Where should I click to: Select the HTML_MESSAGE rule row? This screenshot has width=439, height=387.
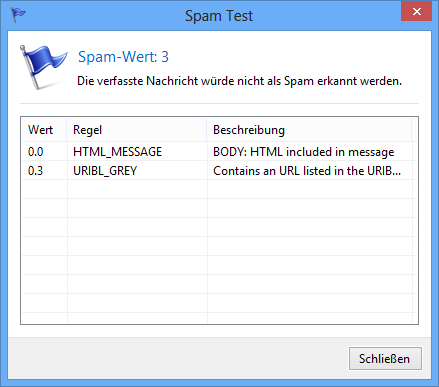pyautogui.click(x=219, y=152)
